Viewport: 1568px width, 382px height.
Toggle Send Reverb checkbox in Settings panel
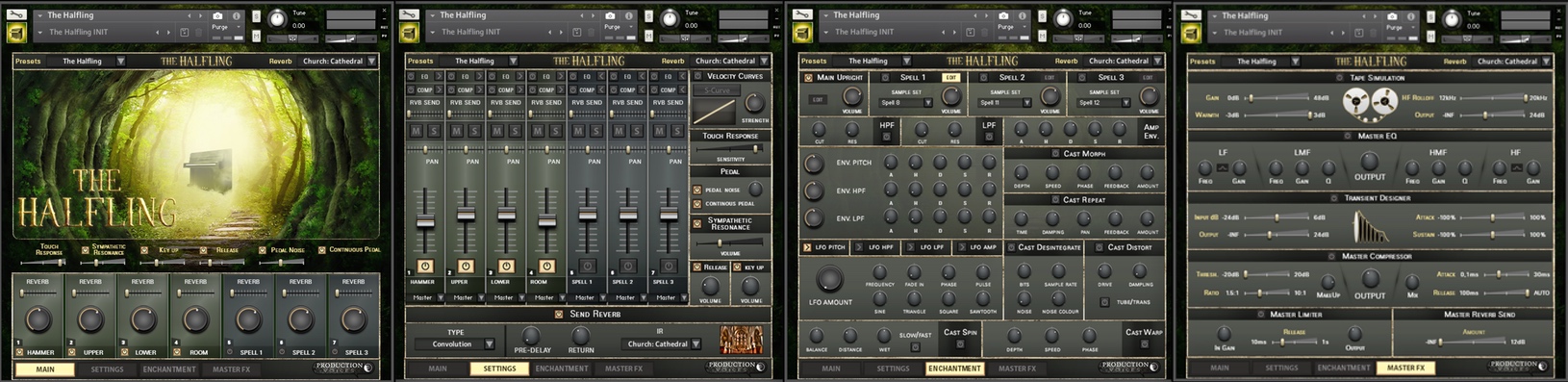tap(559, 314)
